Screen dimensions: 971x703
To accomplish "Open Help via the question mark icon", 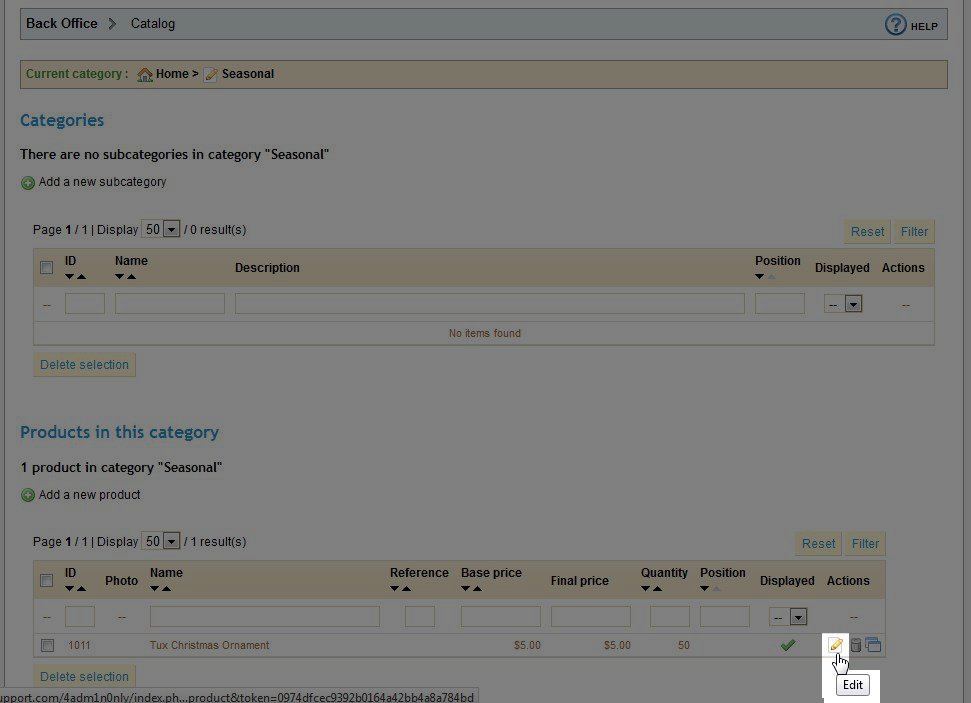I will (x=895, y=25).
